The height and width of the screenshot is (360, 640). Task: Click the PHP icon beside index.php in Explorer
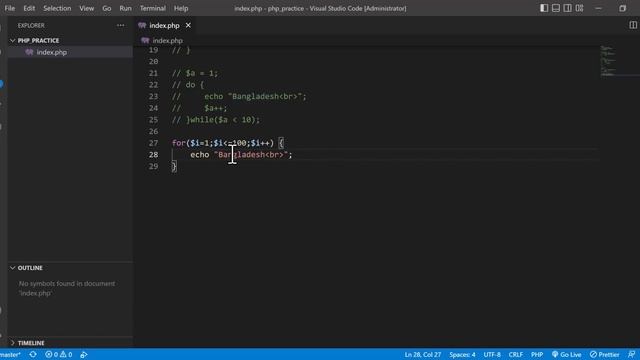(x=29, y=52)
